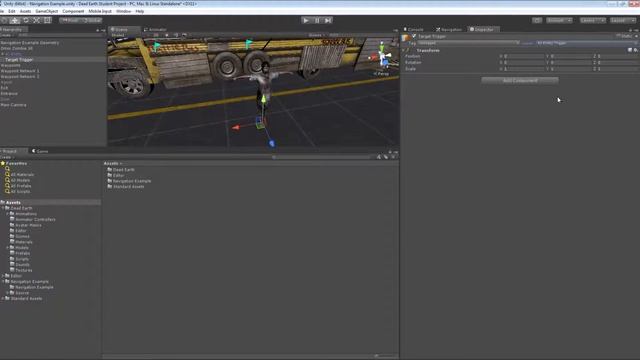The height and width of the screenshot is (360, 640).
Task: Switch to the Console tab
Action: pos(413,29)
